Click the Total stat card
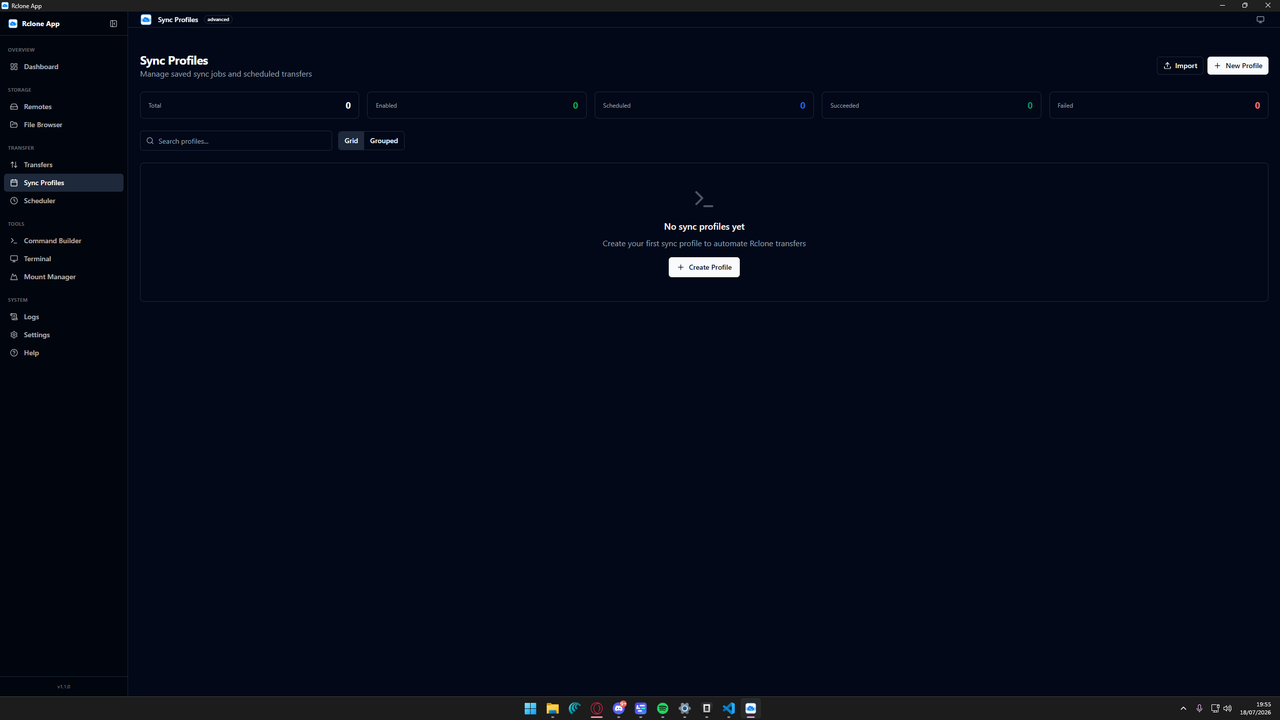1280x720 pixels. [x=249, y=105]
